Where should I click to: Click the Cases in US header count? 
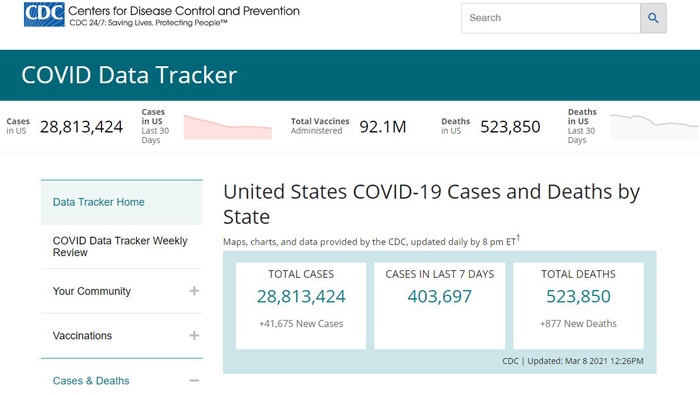pos(81,127)
